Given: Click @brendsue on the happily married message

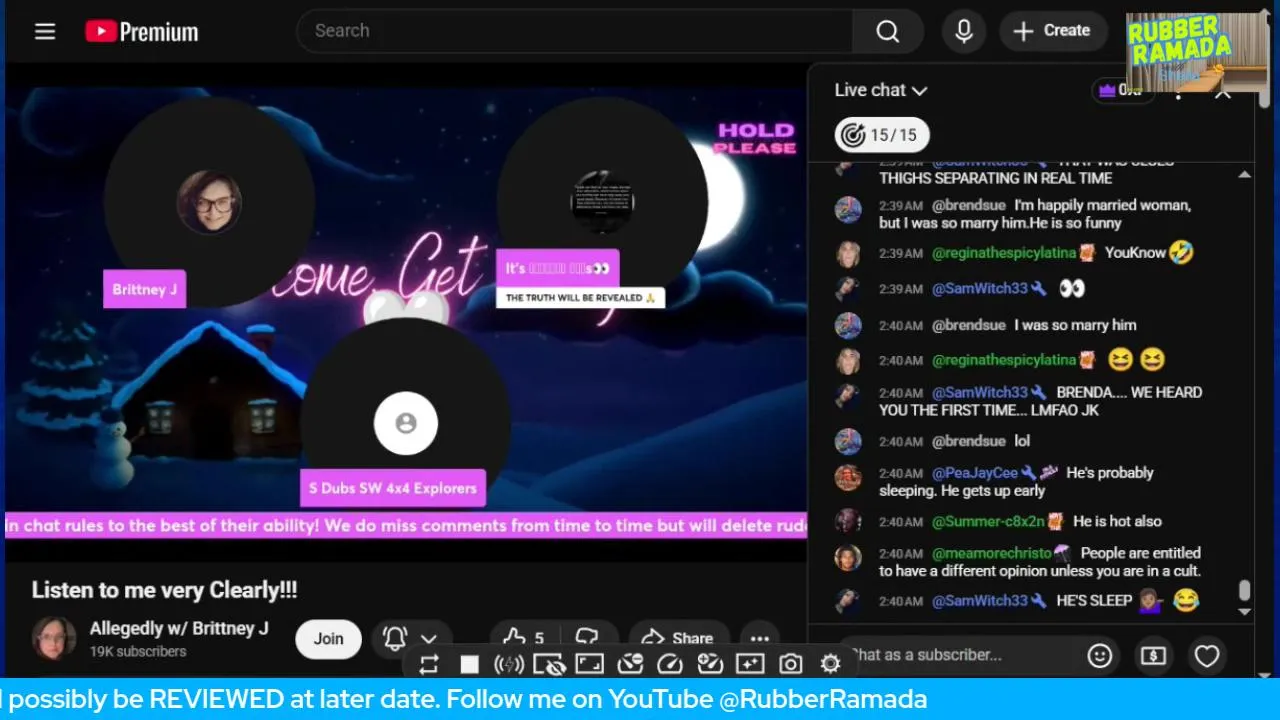Looking at the screenshot, I should [x=969, y=205].
